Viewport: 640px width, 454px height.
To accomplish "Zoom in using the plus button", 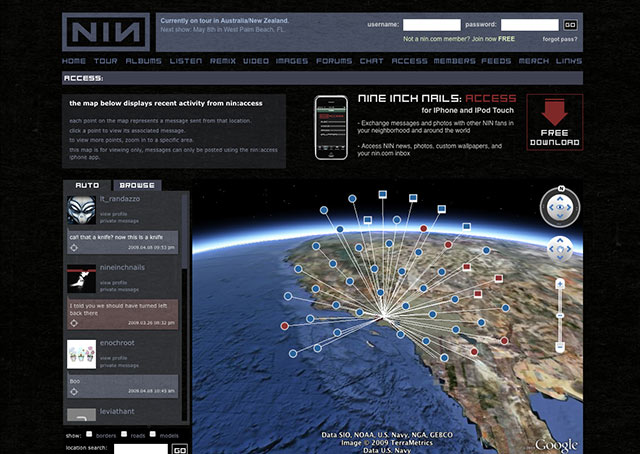I will click(x=560, y=283).
